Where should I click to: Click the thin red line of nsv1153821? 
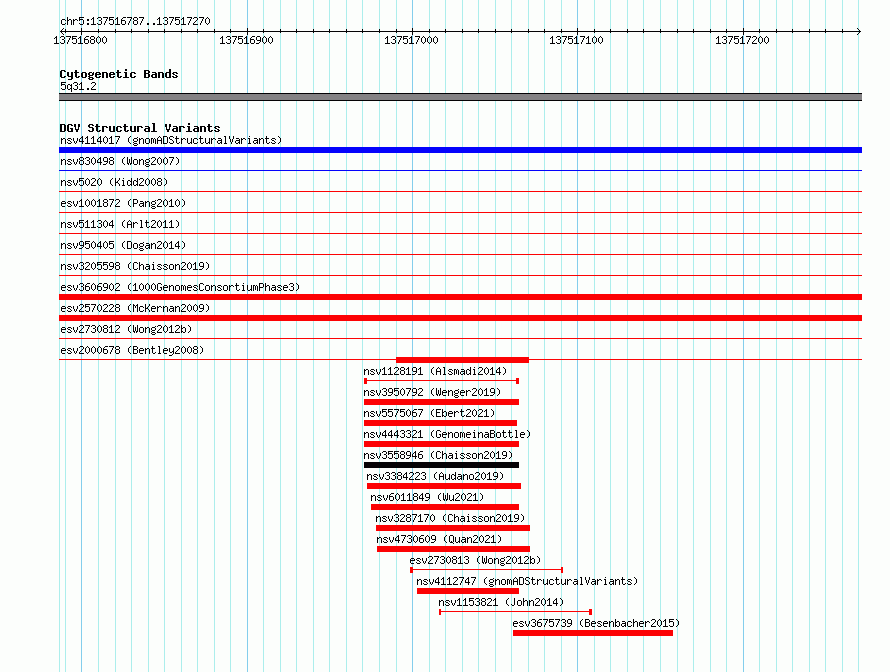coord(516,612)
